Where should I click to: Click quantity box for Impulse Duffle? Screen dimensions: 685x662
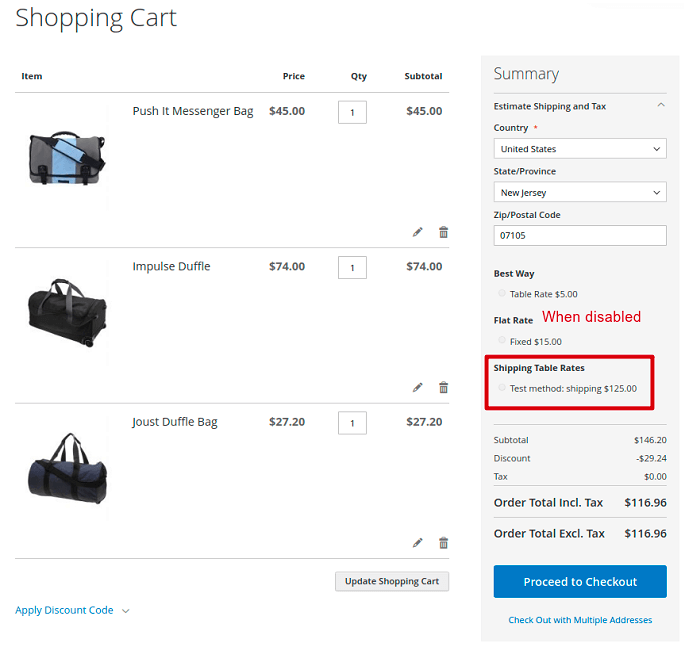pos(352,267)
